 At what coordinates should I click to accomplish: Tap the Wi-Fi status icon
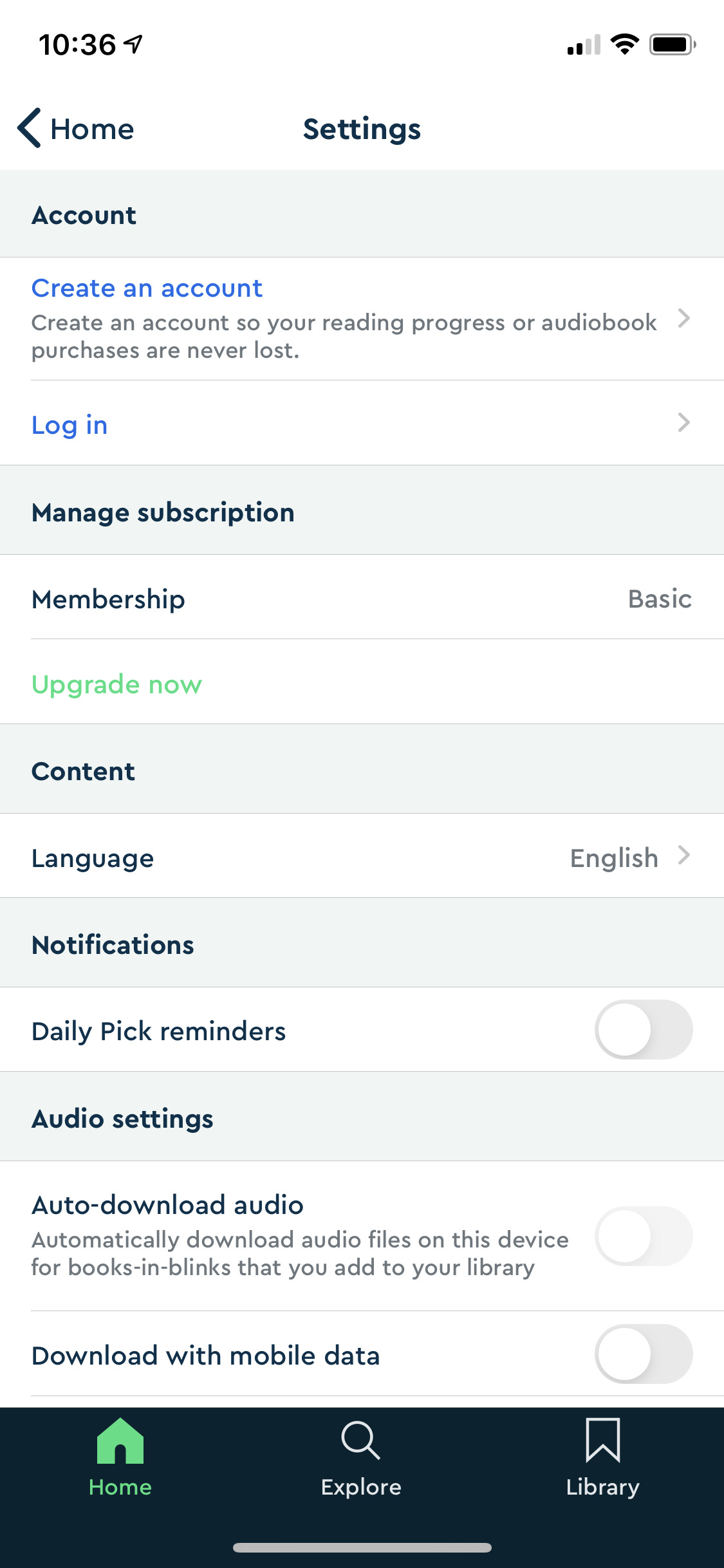[x=624, y=44]
